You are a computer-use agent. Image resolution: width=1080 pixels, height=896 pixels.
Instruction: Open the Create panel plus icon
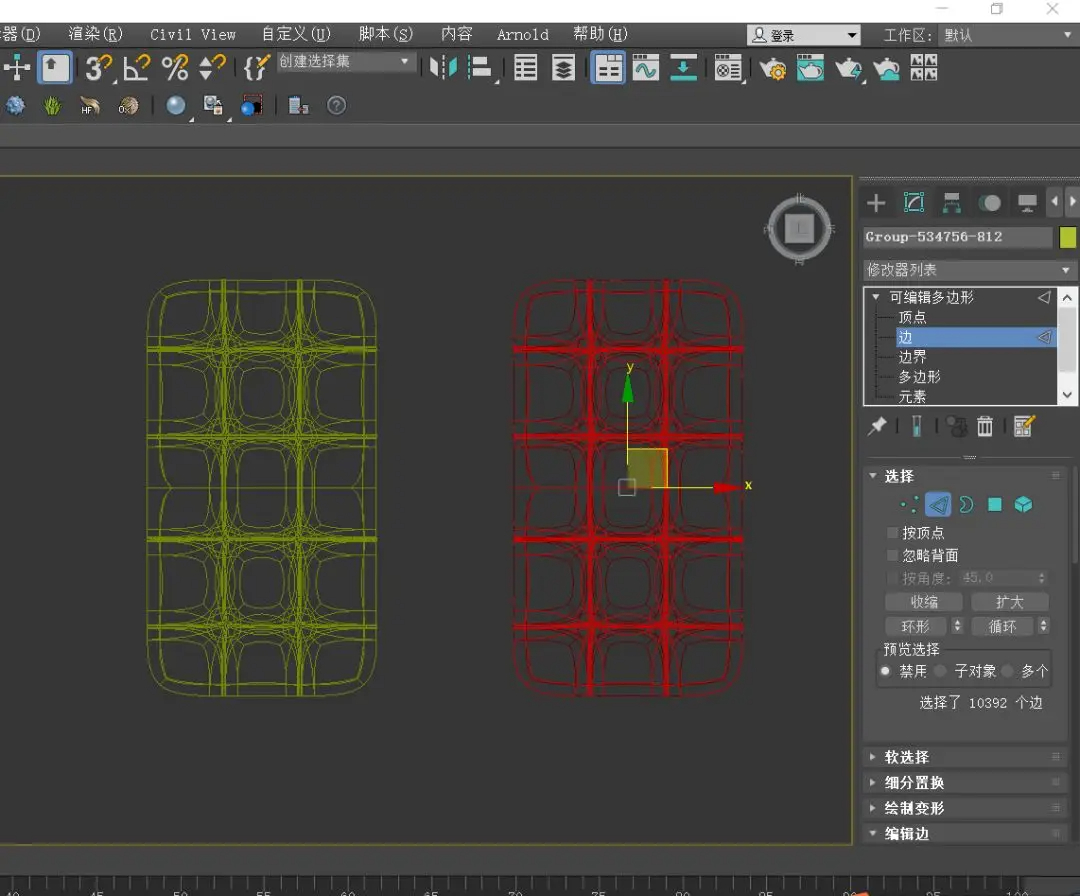pos(876,203)
